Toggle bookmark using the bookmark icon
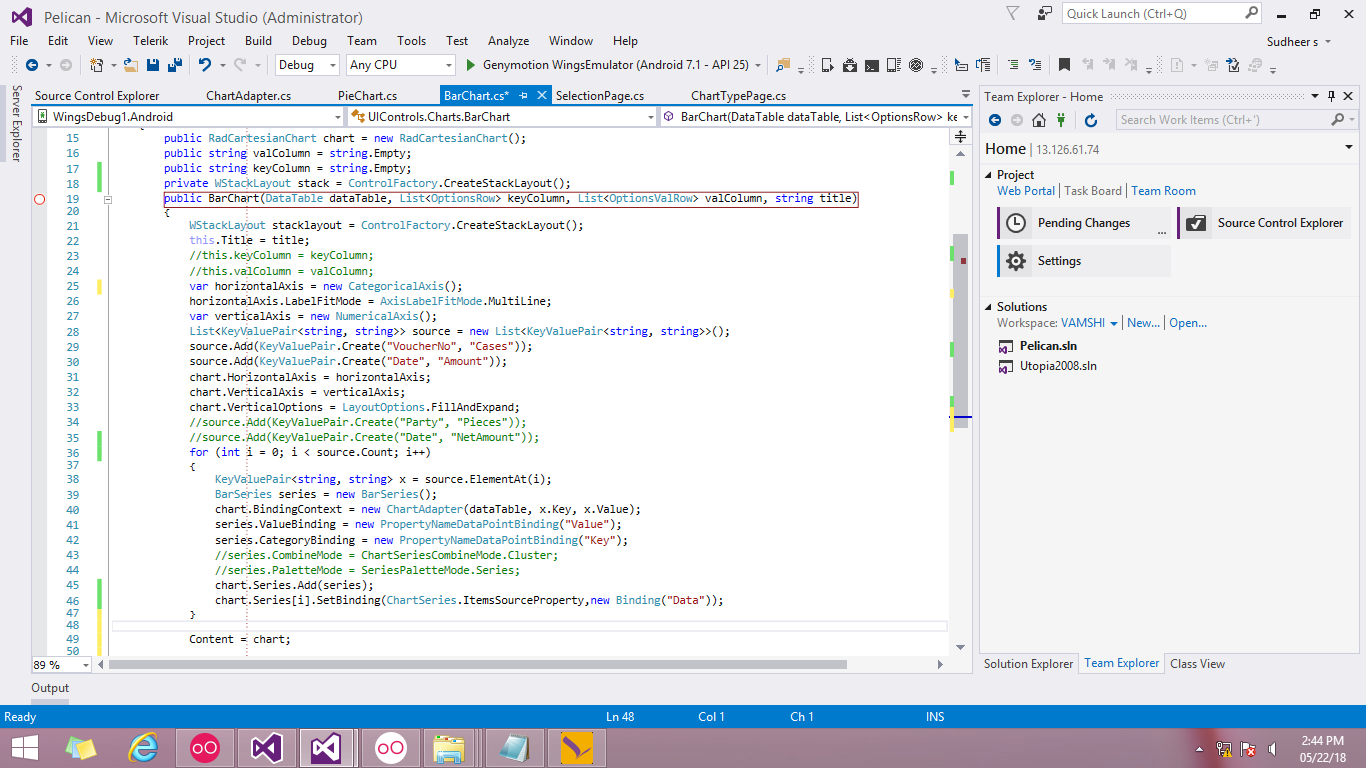Image resolution: width=1366 pixels, height=768 pixels. [1064, 65]
